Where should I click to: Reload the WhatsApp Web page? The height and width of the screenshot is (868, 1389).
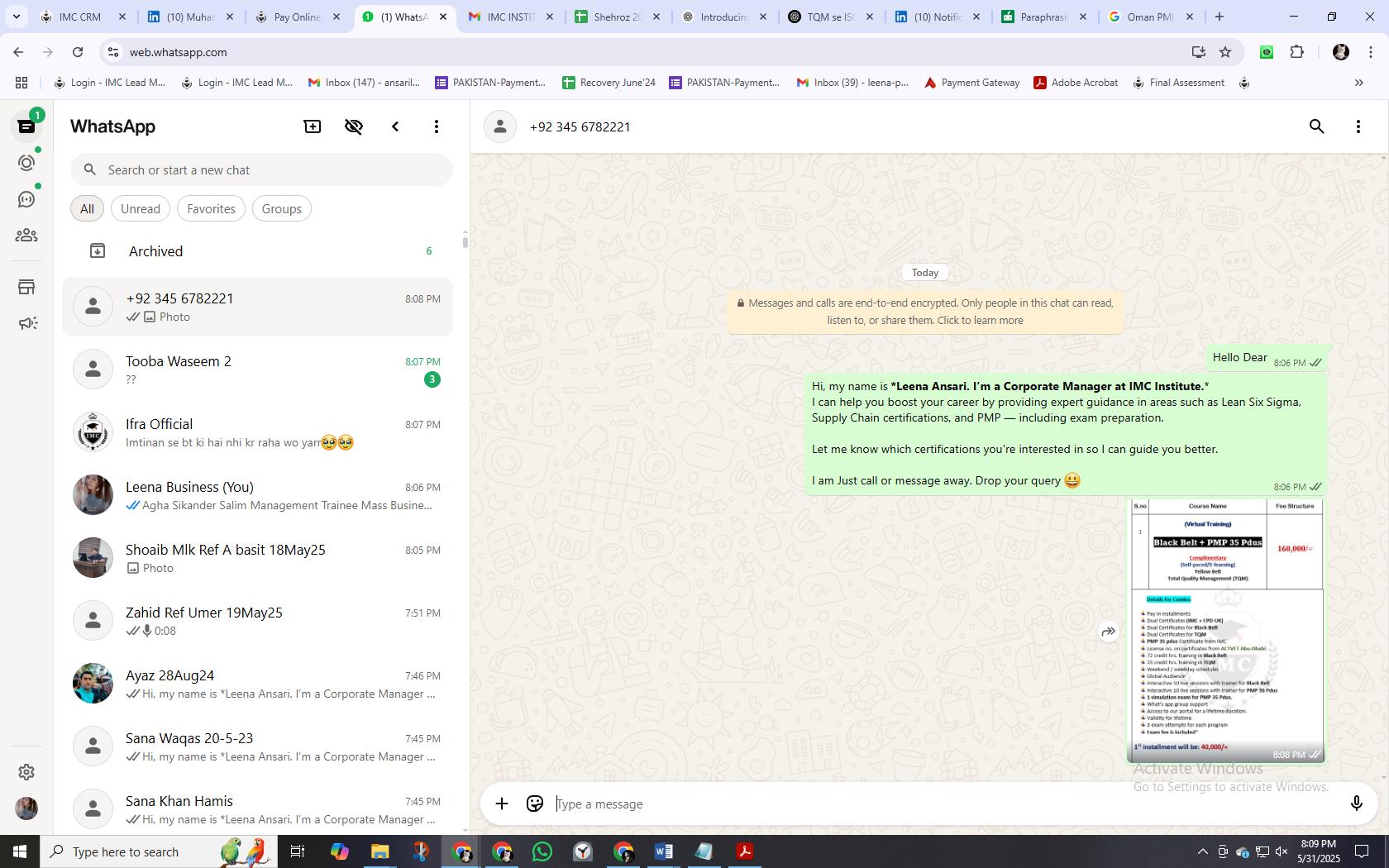point(78,52)
